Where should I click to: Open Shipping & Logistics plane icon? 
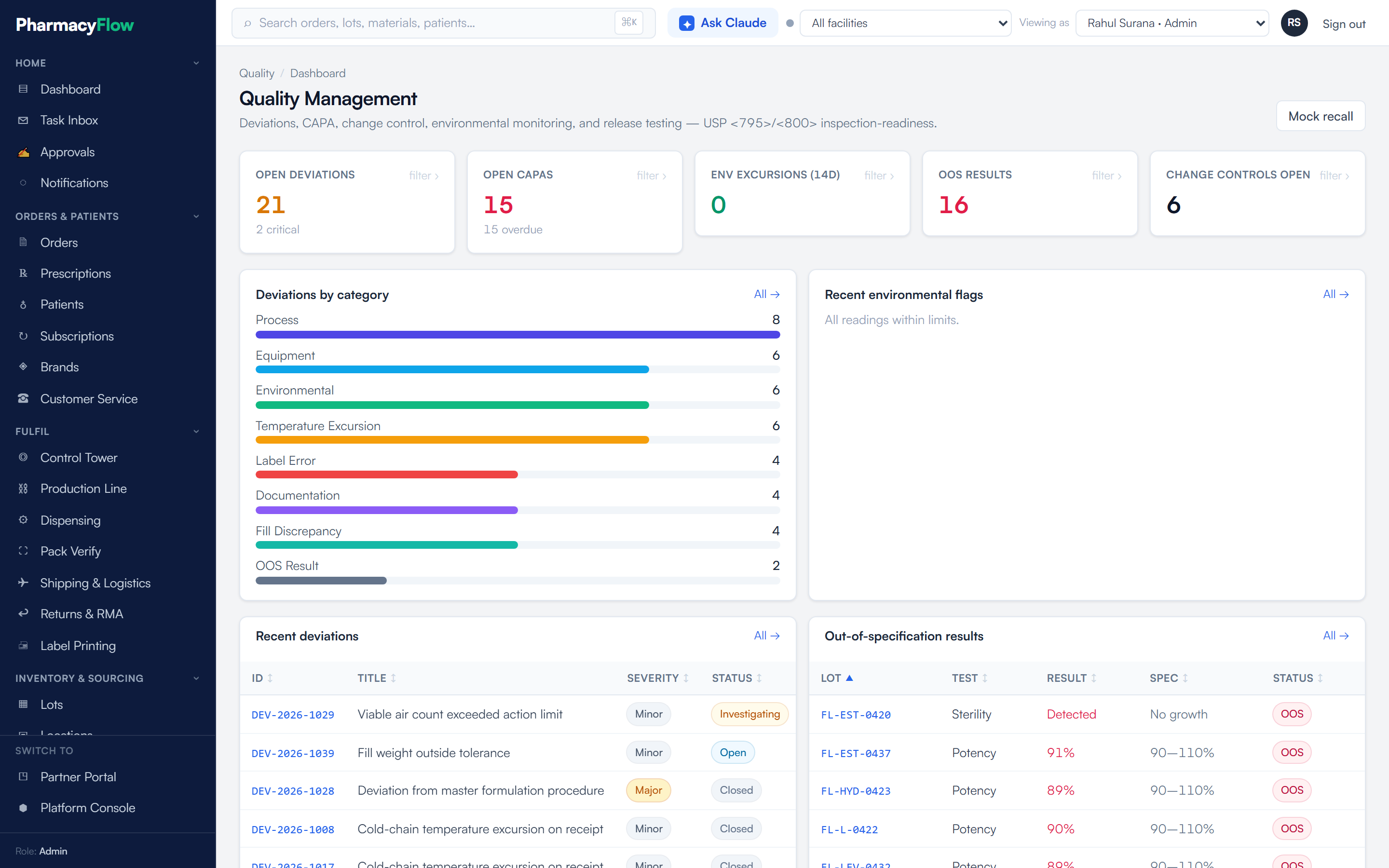pyautogui.click(x=23, y=583)
